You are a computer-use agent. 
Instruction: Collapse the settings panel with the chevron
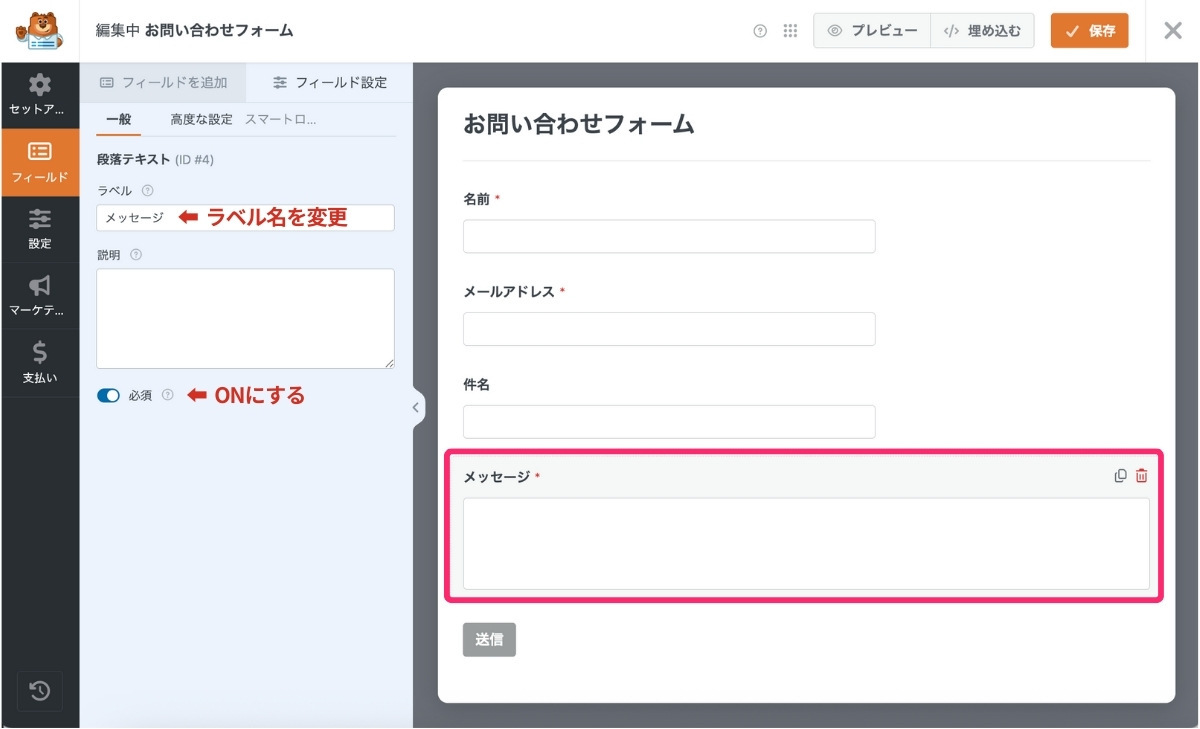click(416, 406)
